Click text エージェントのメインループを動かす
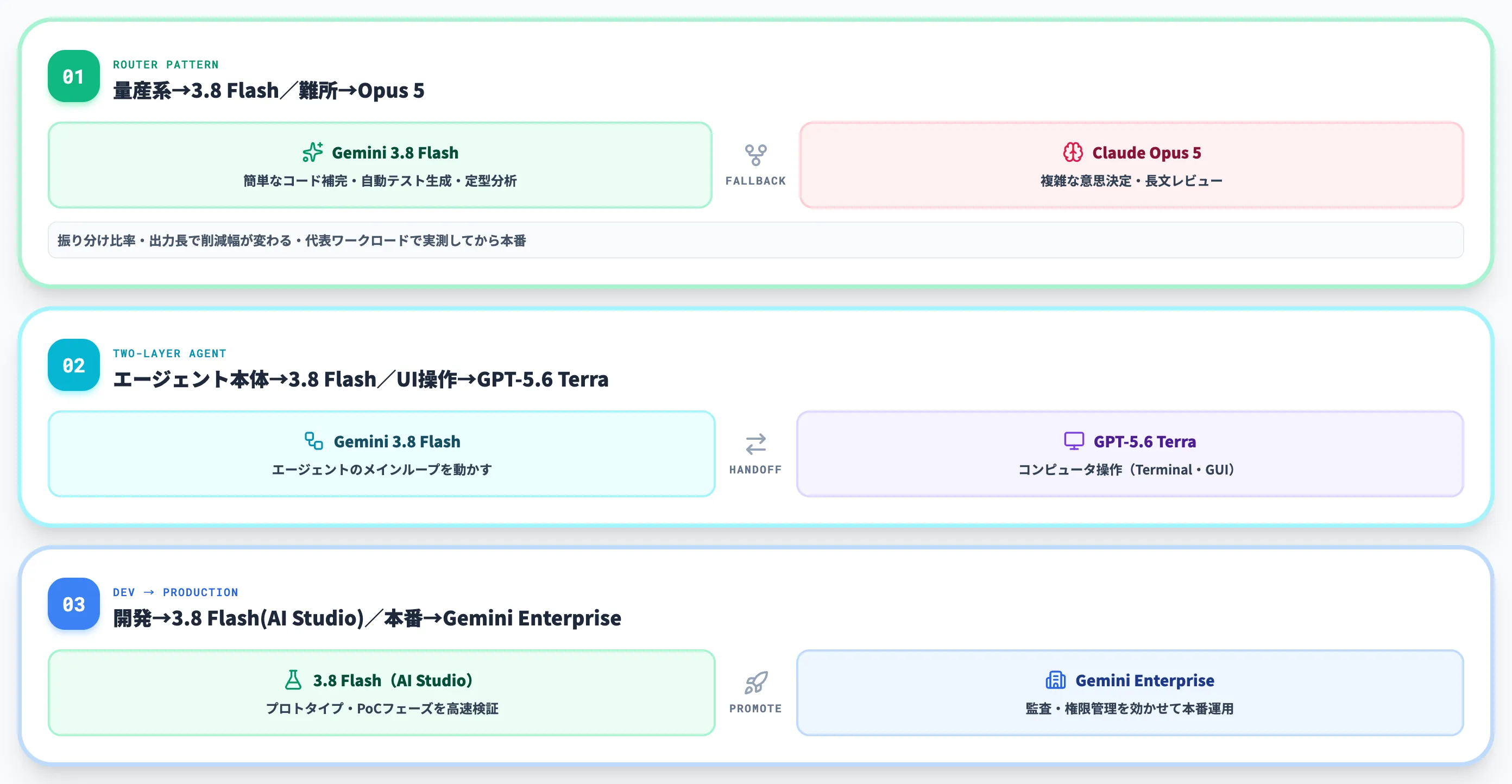The height and width of the screenshot is (784, 1512). coord(382,470)
